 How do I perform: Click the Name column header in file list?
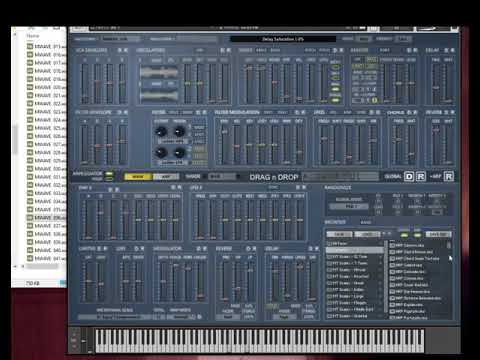click(33, 35)
